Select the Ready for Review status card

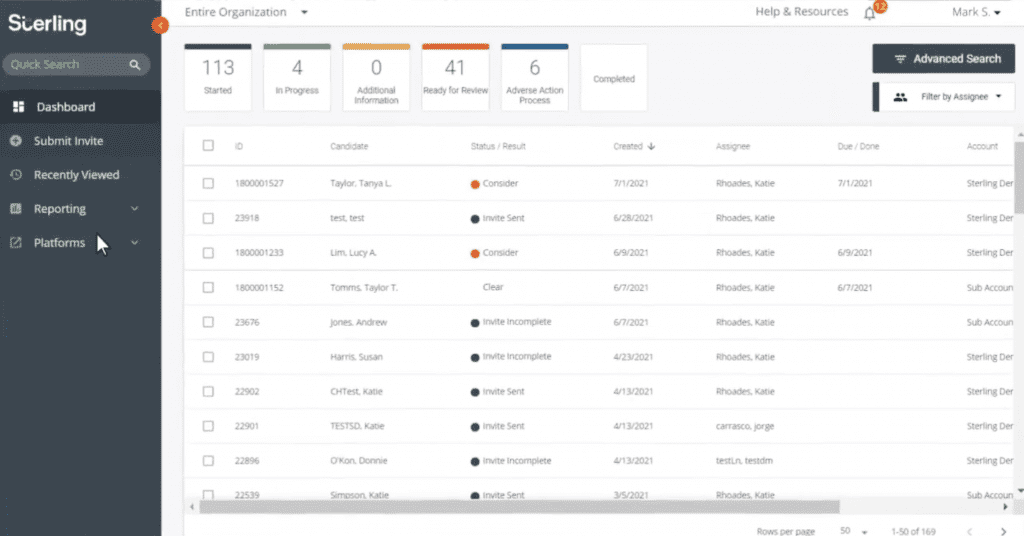point(455,77)
